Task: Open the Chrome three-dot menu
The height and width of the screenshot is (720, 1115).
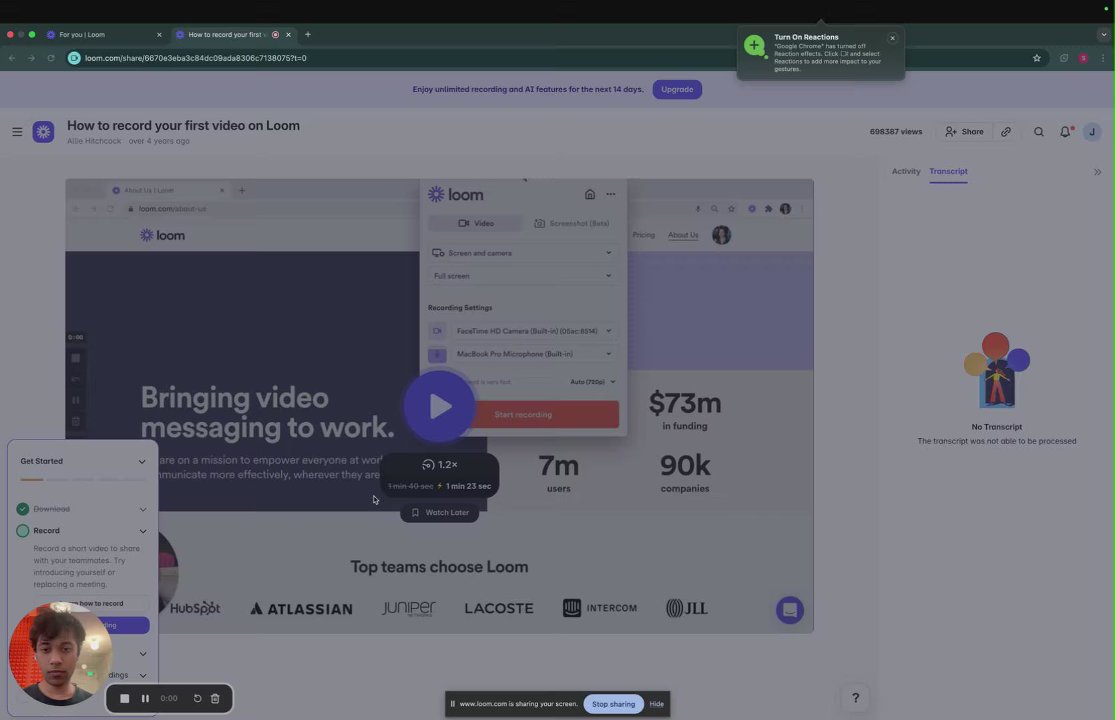Action: pos(1103,58)
